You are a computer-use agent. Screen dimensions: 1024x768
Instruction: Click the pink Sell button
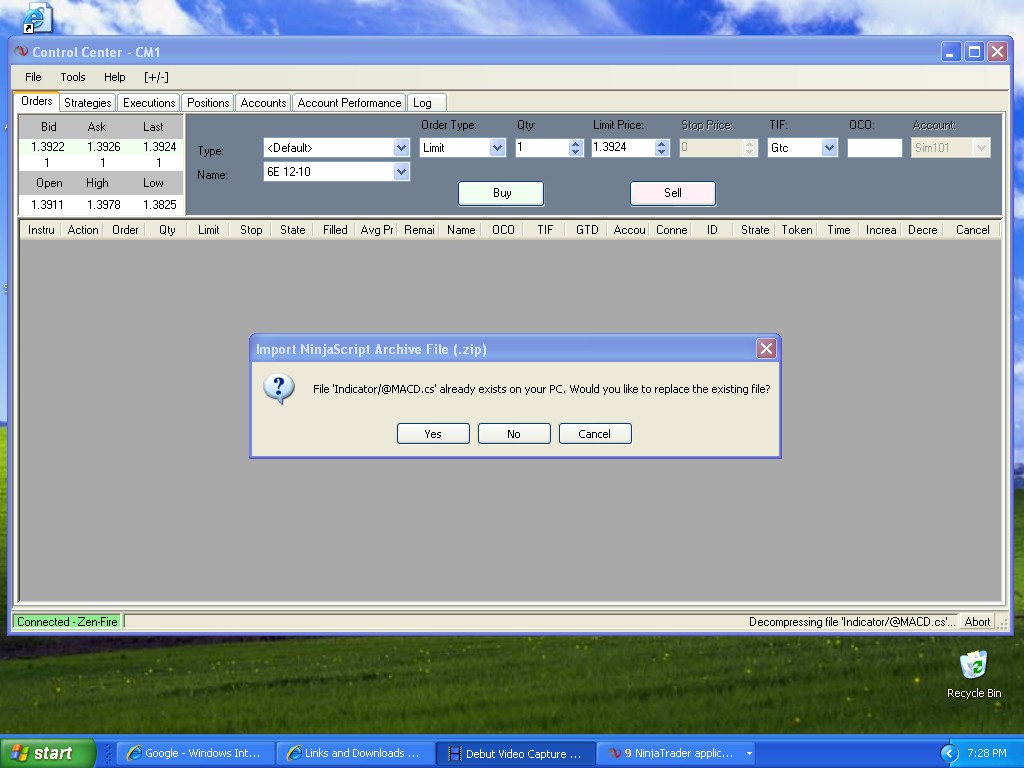tap(673, 193)
